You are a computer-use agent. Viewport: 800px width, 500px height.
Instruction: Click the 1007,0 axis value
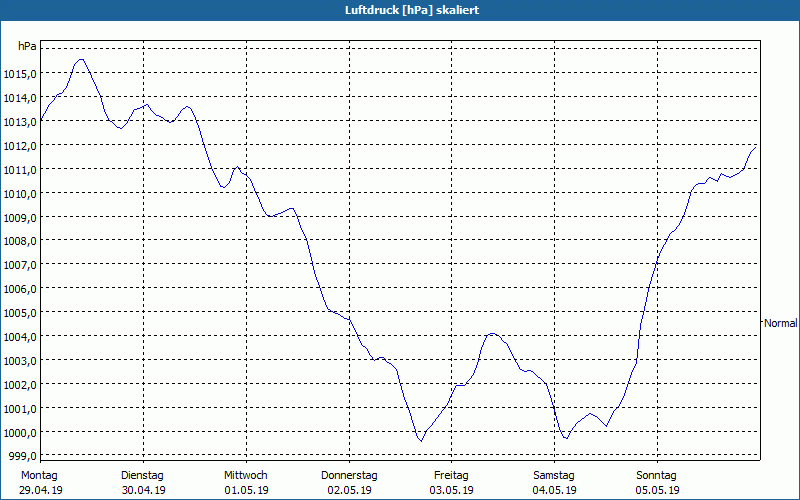click(20, 265)
